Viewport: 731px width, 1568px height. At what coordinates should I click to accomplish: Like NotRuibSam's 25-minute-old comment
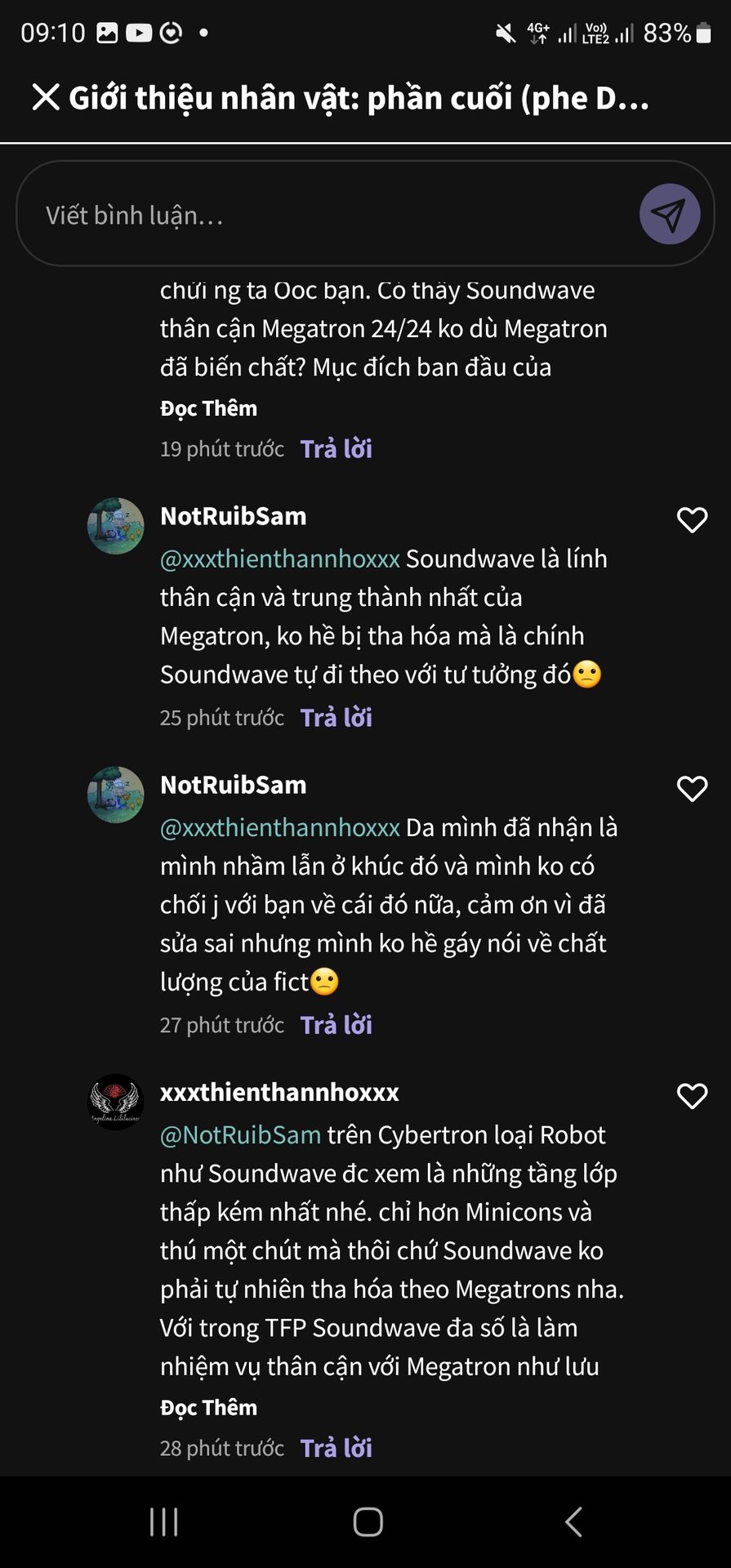click(692, 520)
